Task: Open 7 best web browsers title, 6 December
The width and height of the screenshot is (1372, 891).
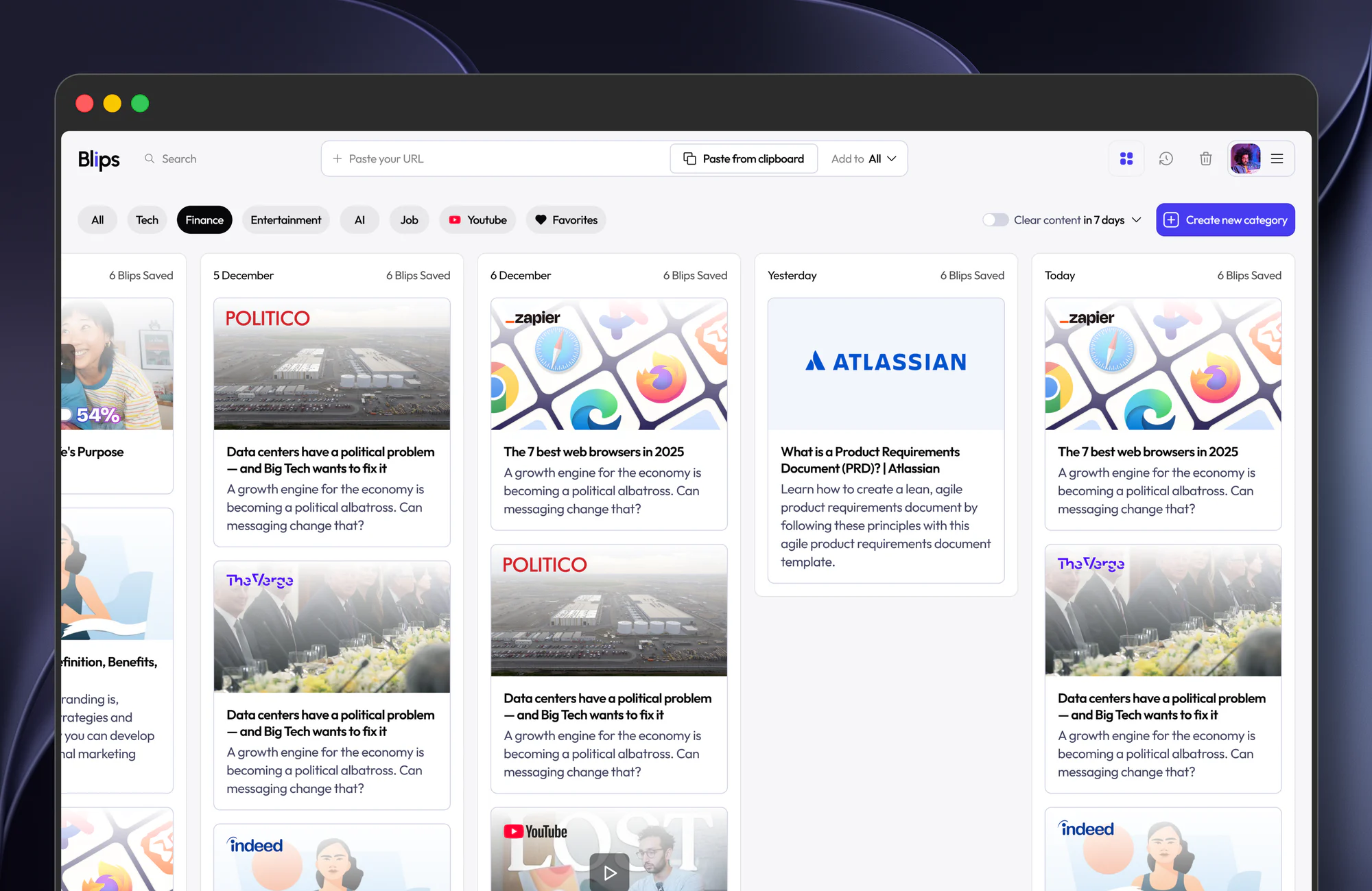Action: 593,452
